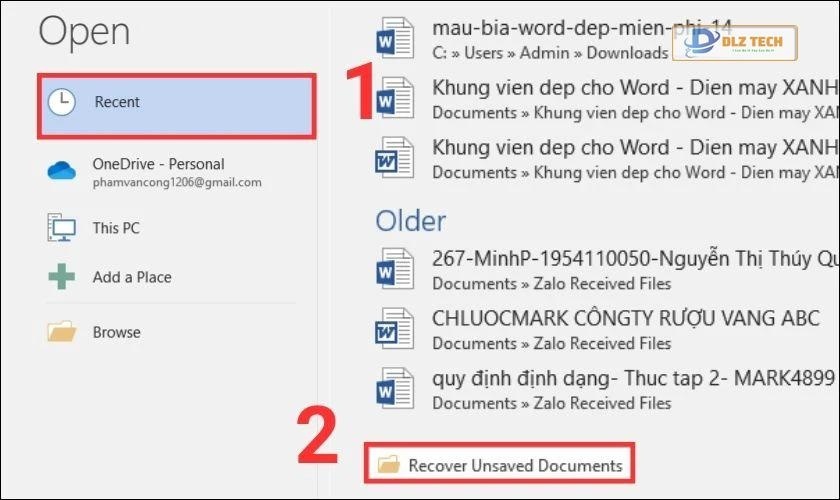This screenshot has height=500, width=840.
Task: Open mau-bia-word-dep-mien-phi-14 document
Action: click(582, 28)
